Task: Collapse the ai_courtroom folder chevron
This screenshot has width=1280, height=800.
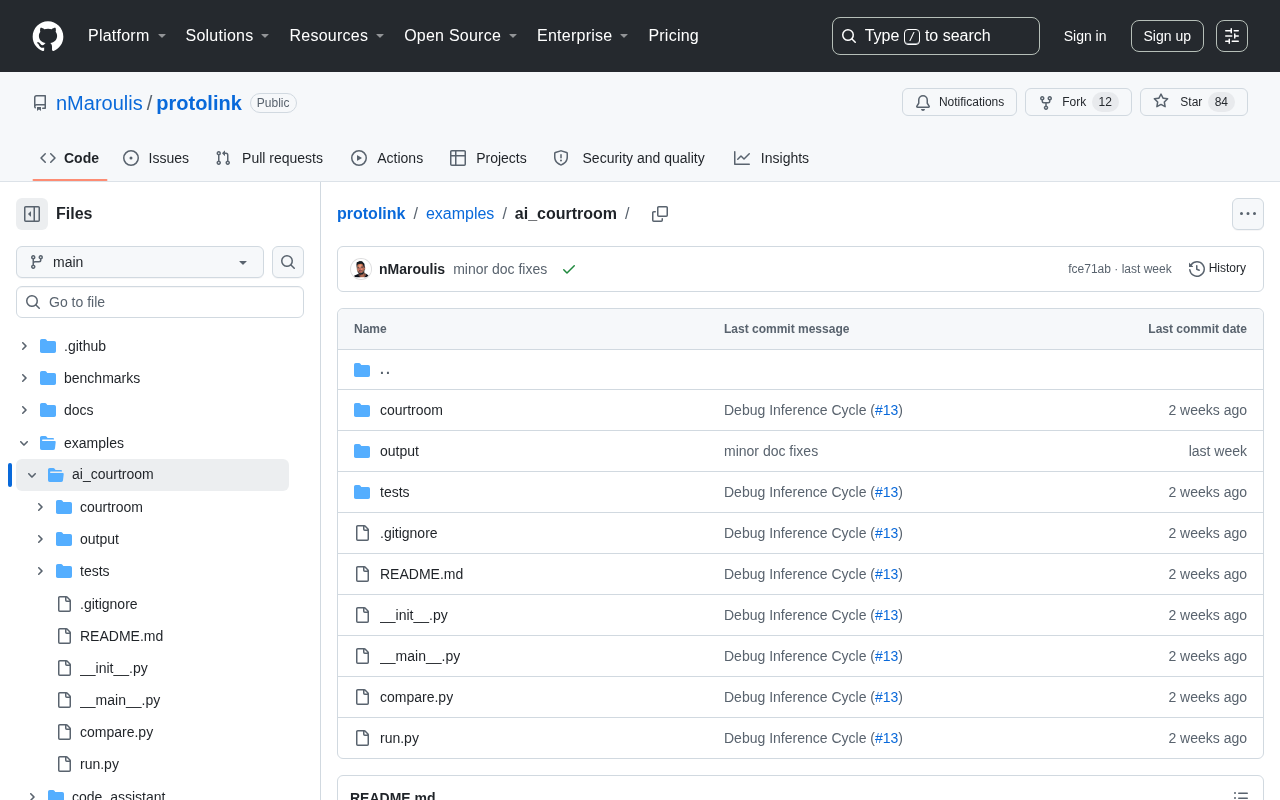Action: [x=32, y=475]
